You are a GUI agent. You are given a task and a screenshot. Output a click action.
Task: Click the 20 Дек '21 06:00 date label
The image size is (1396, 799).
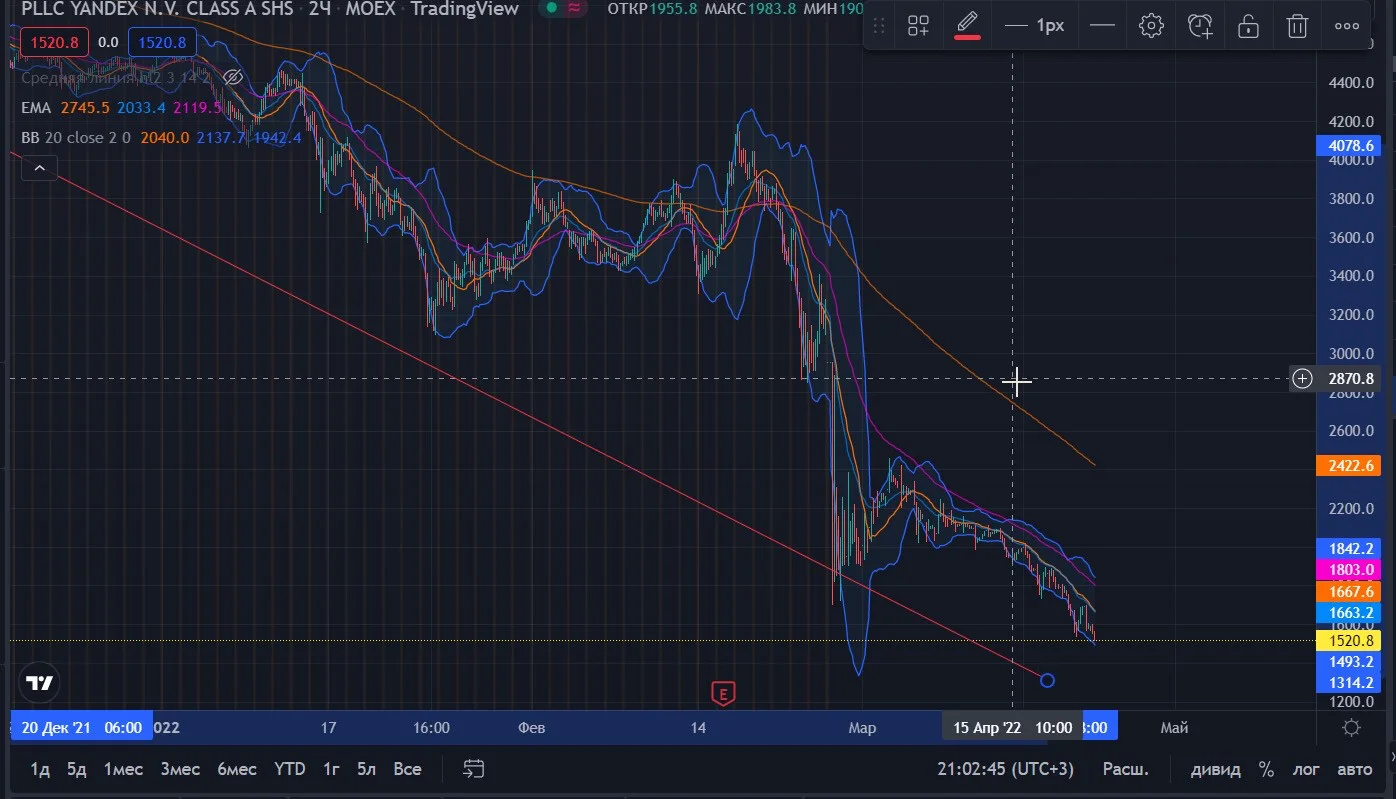pos(81,727)
